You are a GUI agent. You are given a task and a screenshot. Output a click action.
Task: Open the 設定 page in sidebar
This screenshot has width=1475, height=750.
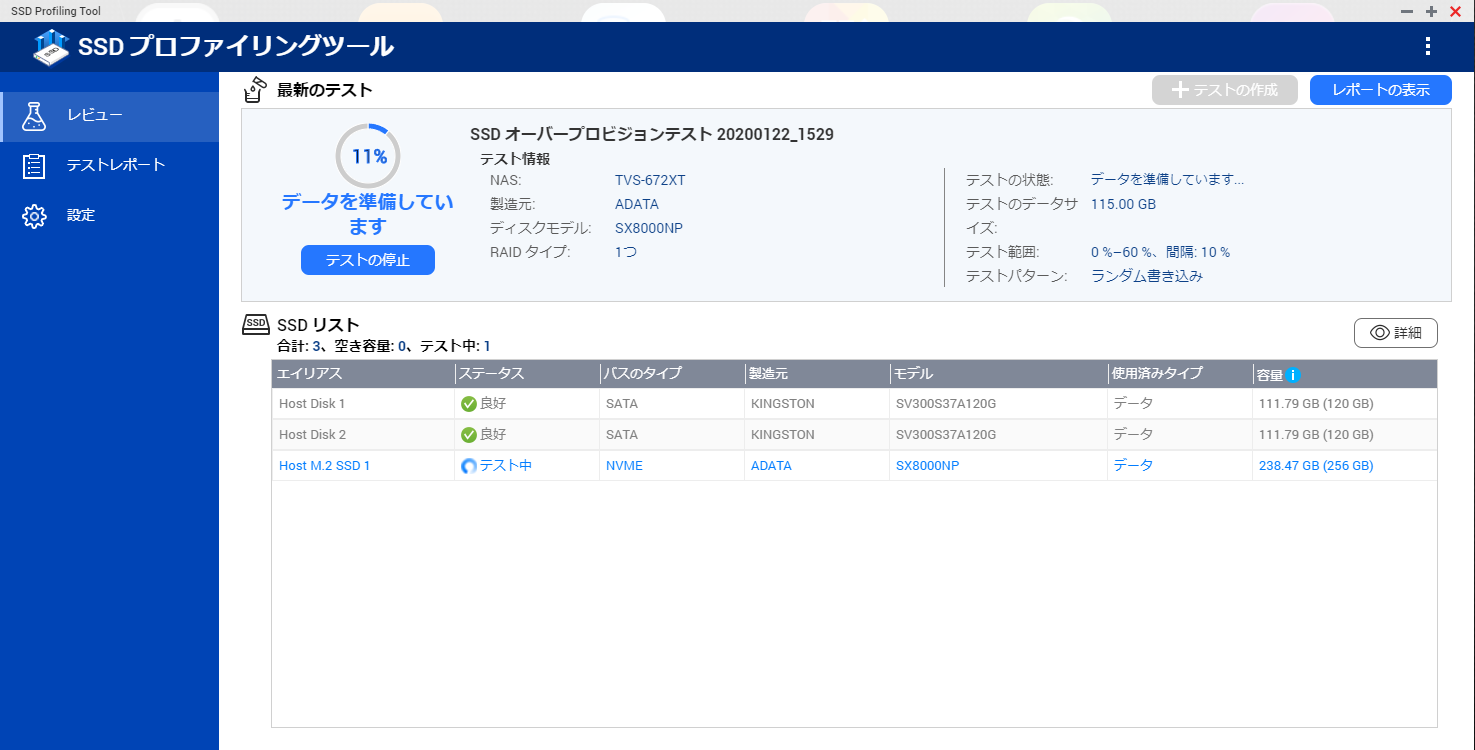tap(110, 216)
